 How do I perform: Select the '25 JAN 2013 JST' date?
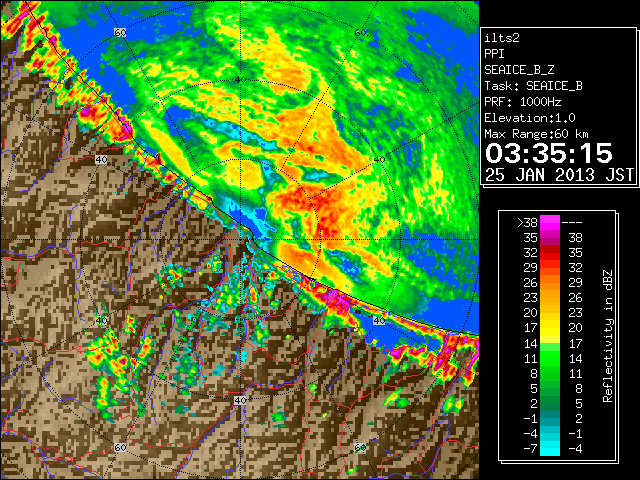pyautogui.click(x=559, y=175)
